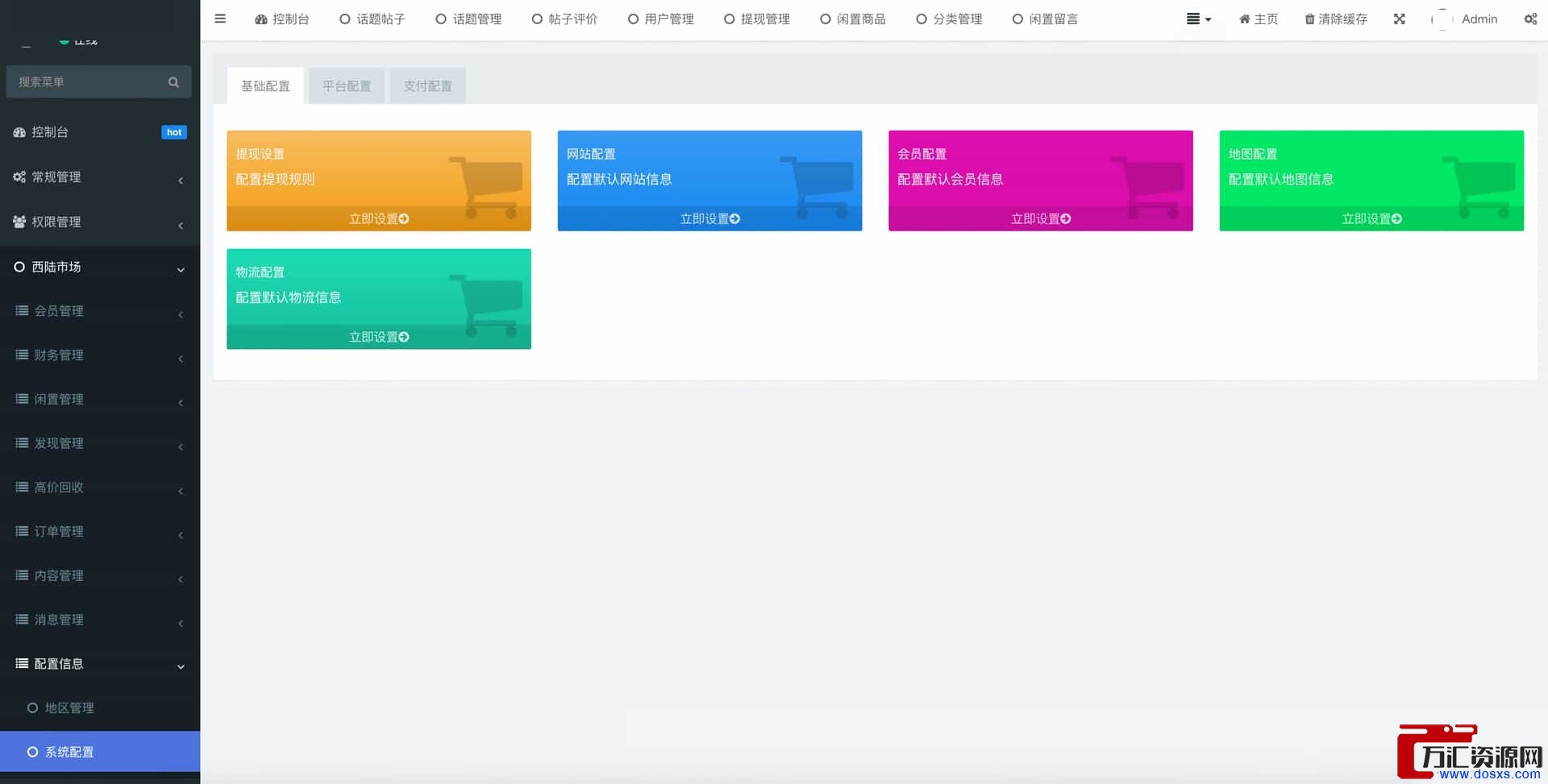Viewport: 1548px width, 784px height.
Task: Toggle the sidebar hamburger menu icon
Action: pos(220,19)
